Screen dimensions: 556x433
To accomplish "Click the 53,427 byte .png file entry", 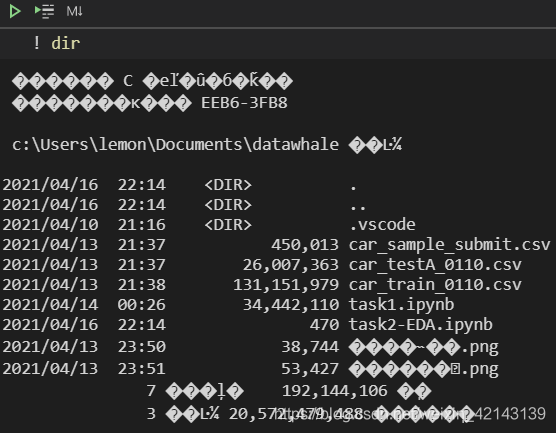I will 423,369.
